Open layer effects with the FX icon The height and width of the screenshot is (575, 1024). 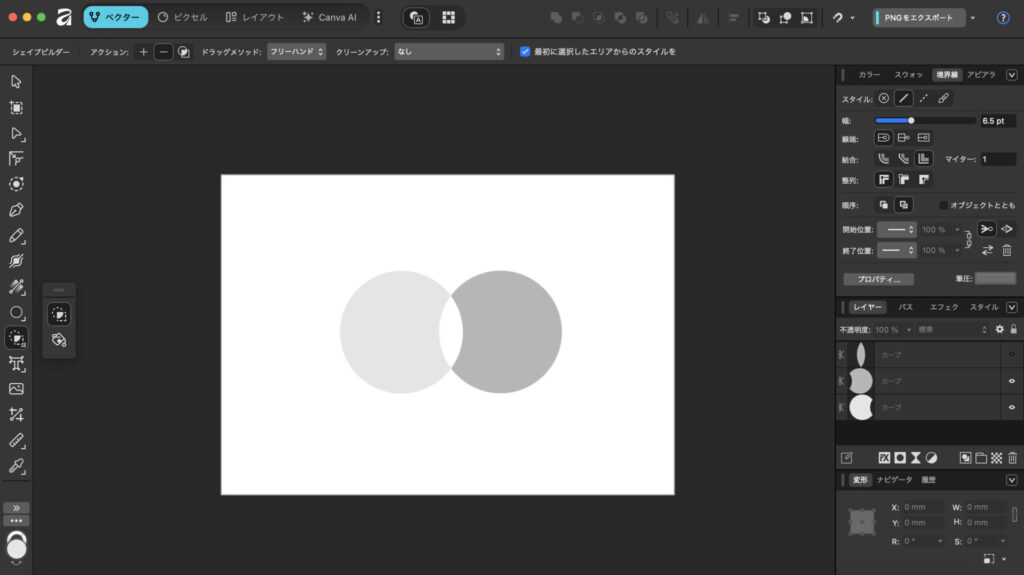pos(884,457)
